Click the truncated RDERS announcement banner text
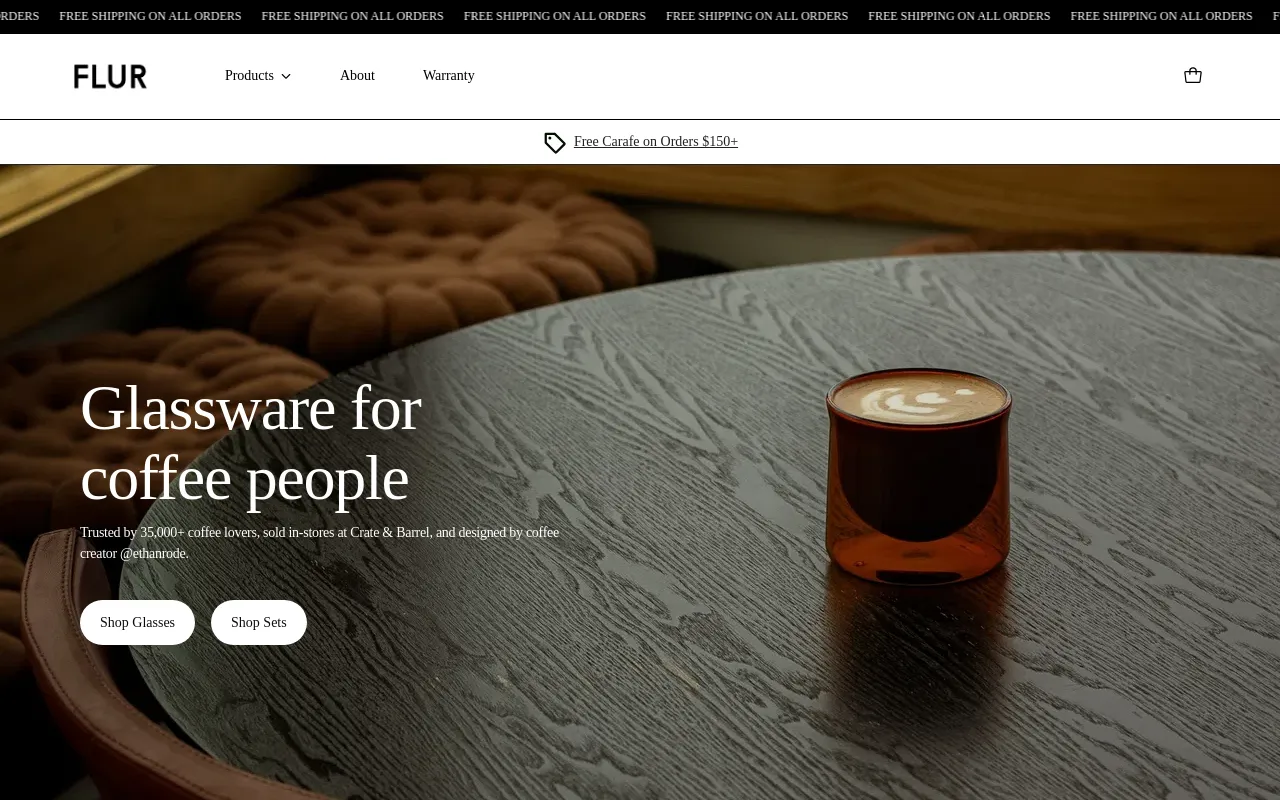1280x800 pixels. coord(19,16)
